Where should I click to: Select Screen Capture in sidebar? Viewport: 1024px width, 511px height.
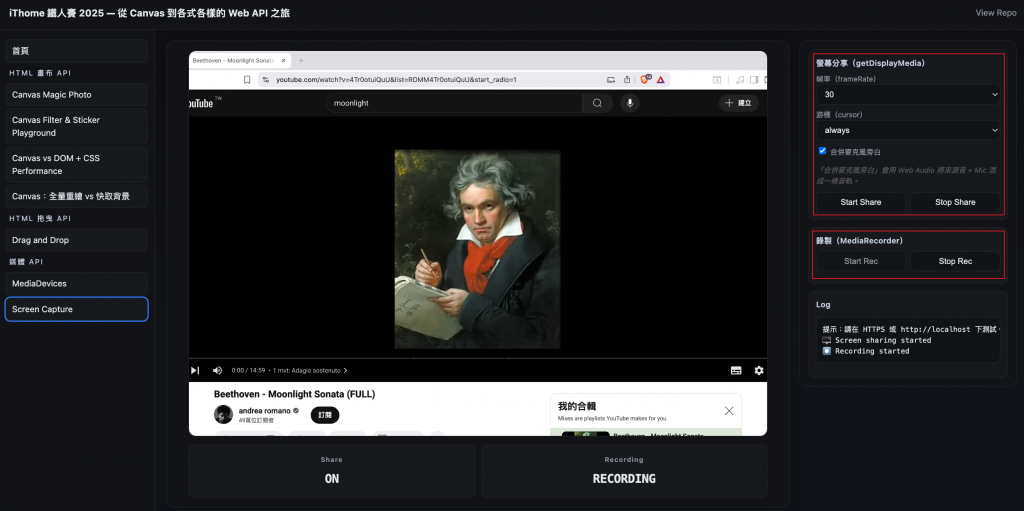tap(76, 309)
